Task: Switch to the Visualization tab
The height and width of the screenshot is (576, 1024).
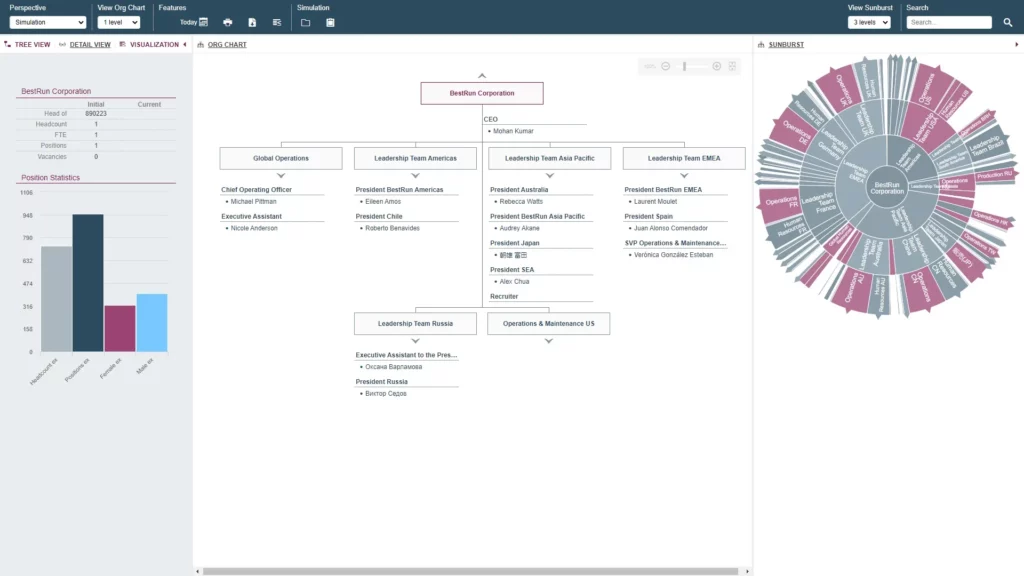Action: 154,44
